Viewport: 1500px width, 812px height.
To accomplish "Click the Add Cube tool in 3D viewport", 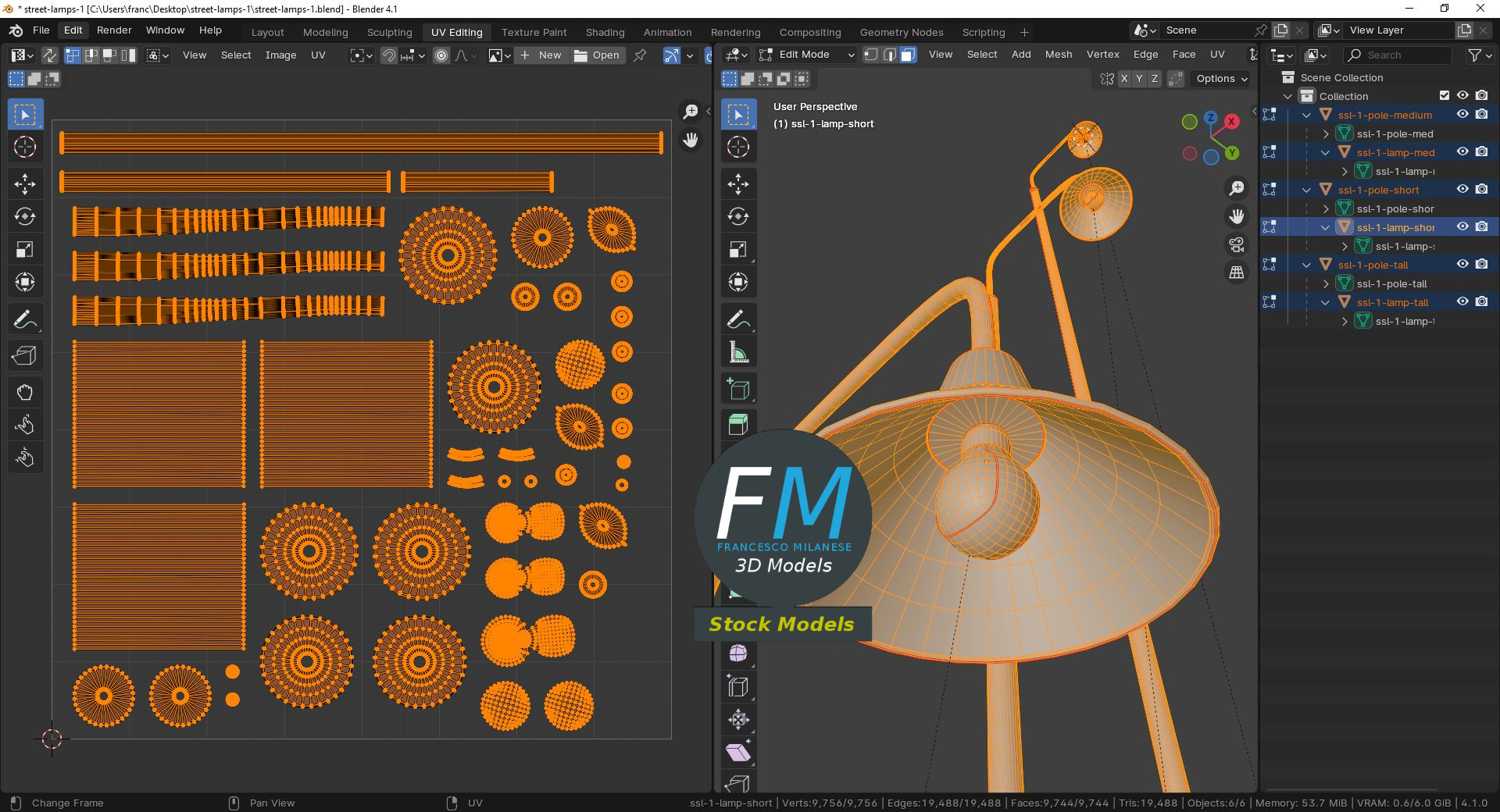I will [738, 389].
